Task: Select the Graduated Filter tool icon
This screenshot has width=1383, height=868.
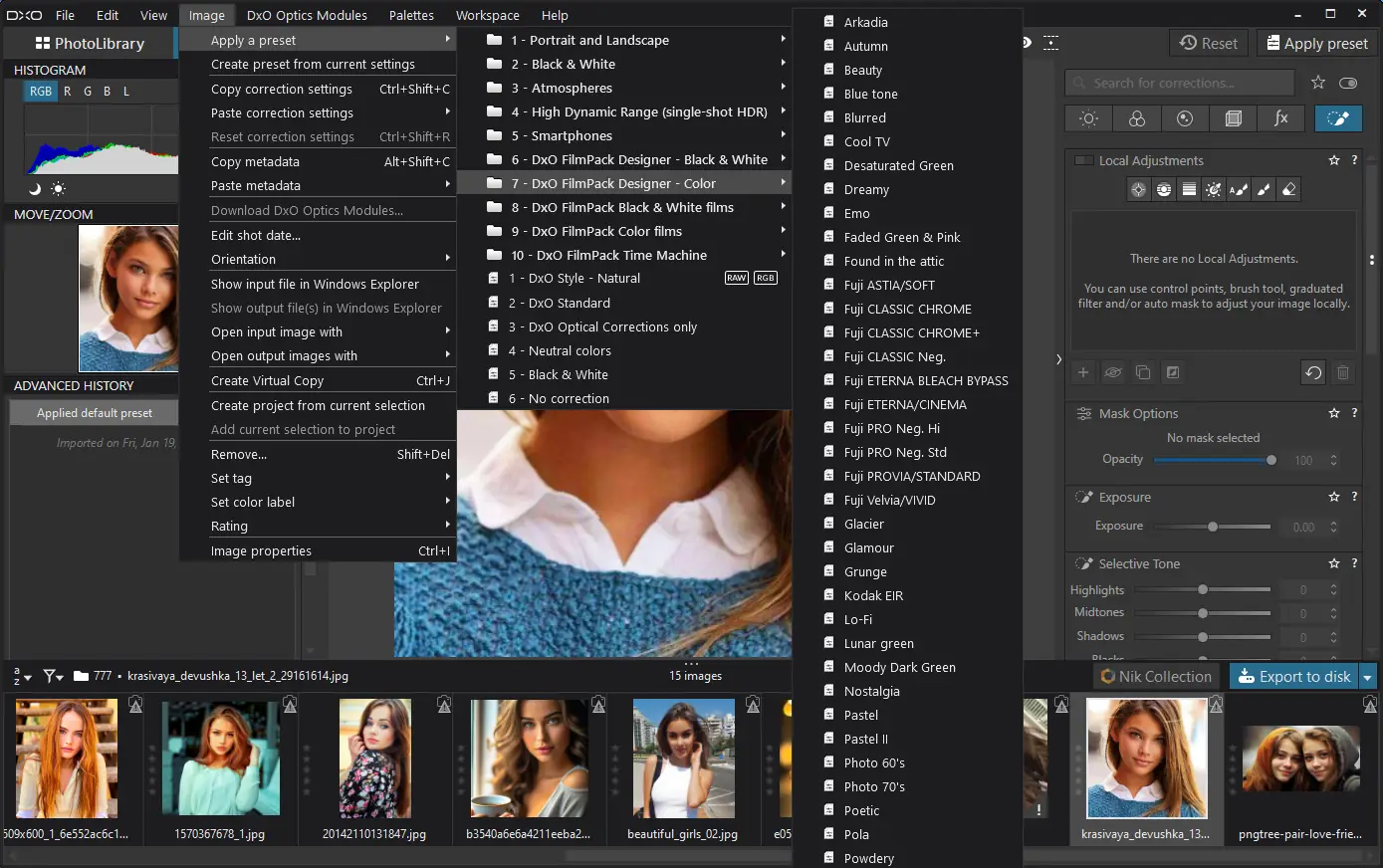Action: (x=1189, y=189)
